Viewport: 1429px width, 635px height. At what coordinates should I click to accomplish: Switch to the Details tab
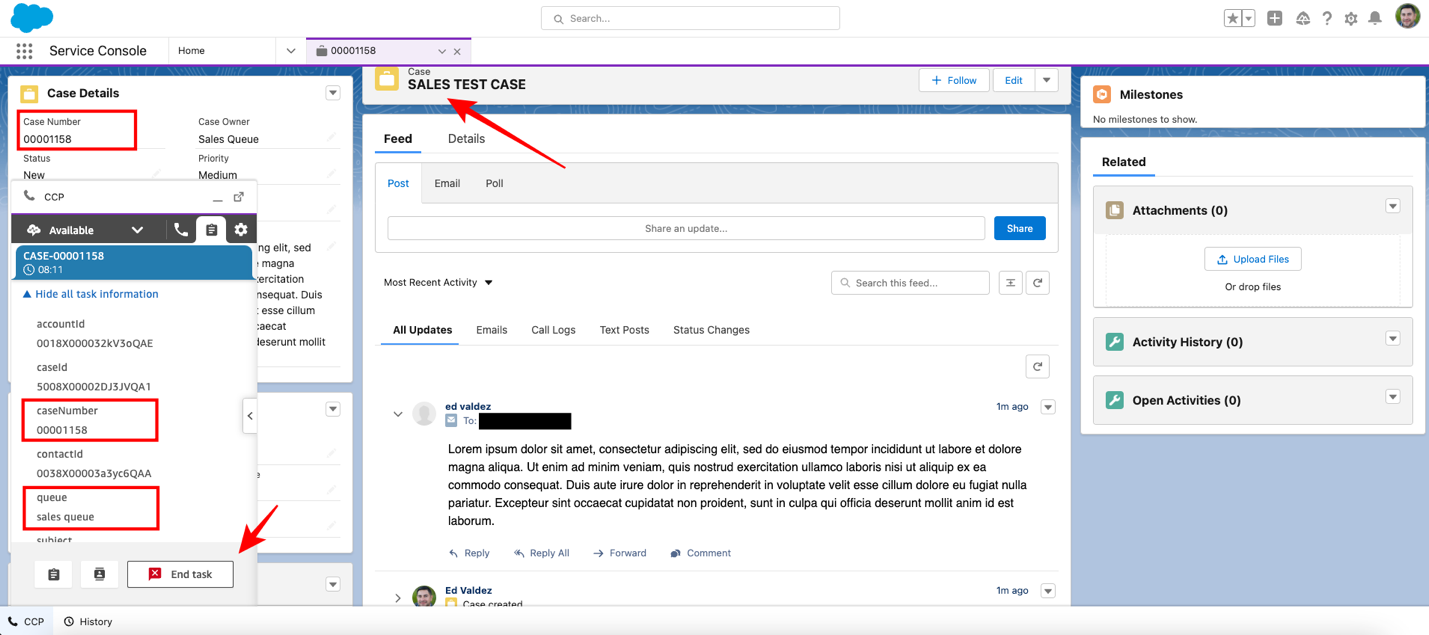click(x=466, y=139)
